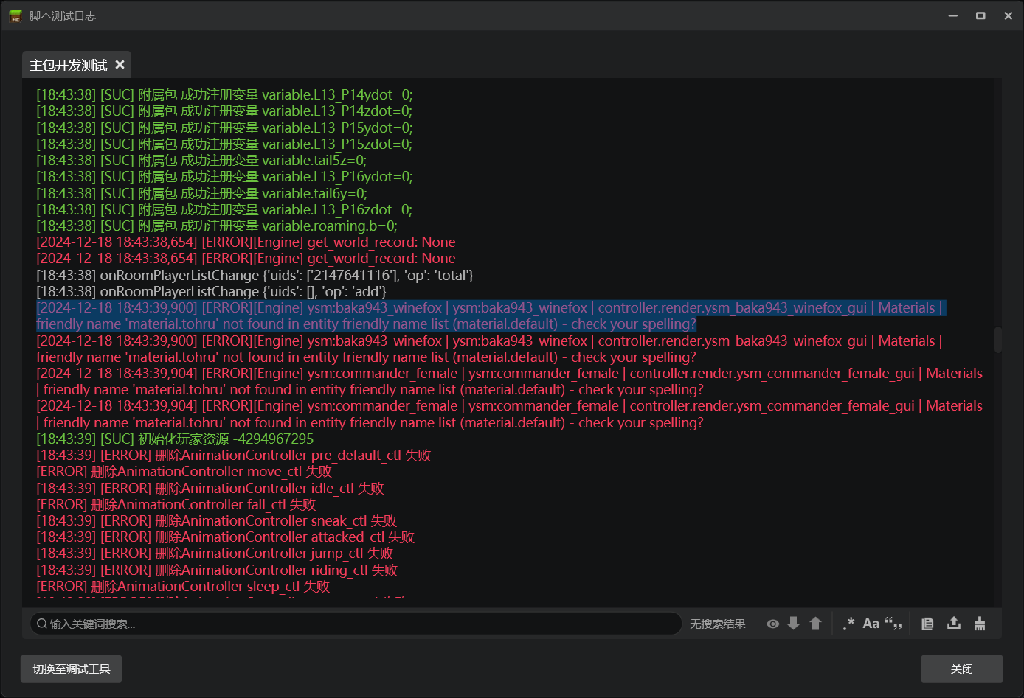Toggle case-sensitive Aa matching

coord(871,624)
